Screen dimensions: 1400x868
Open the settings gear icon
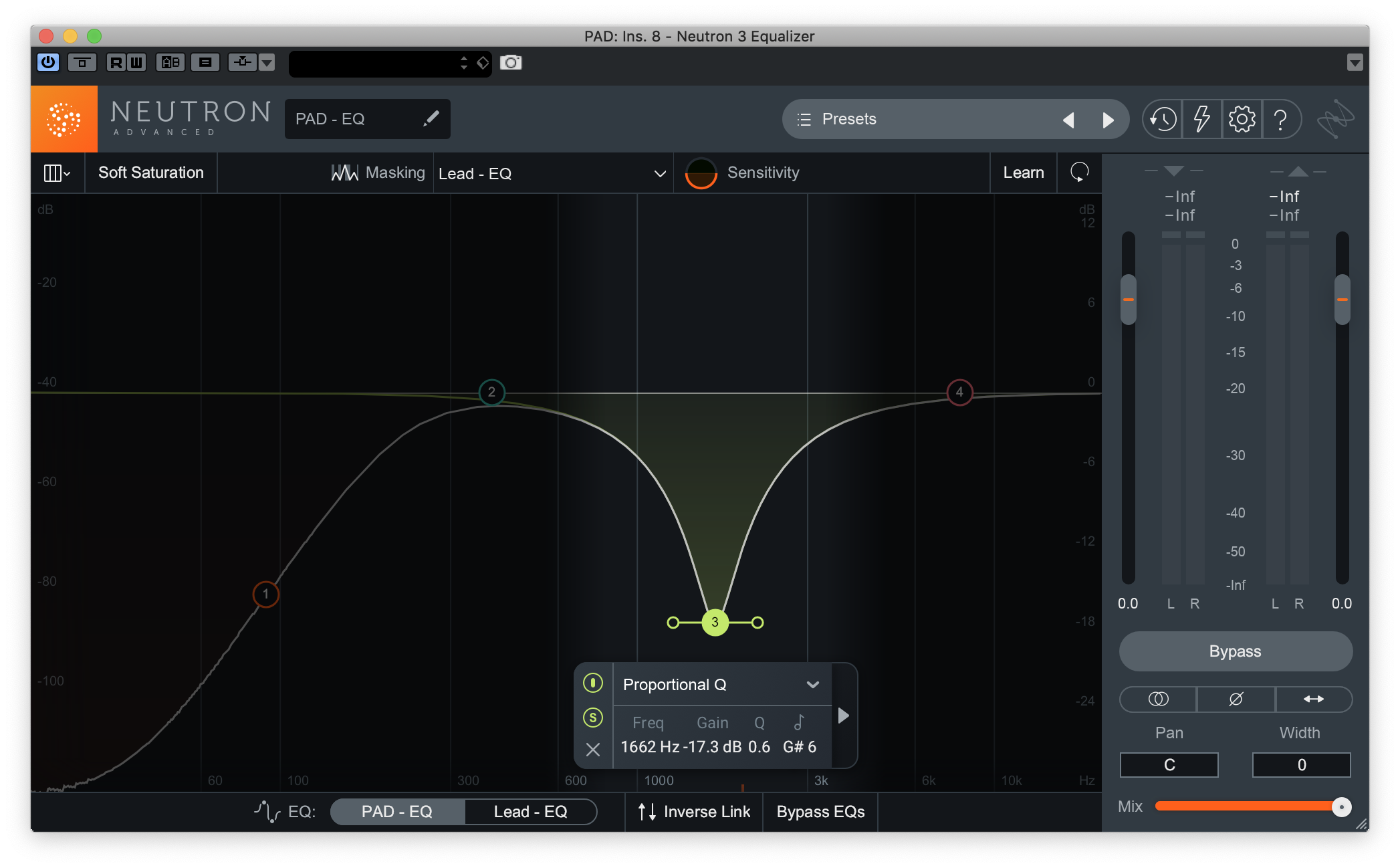(1242, 120)
